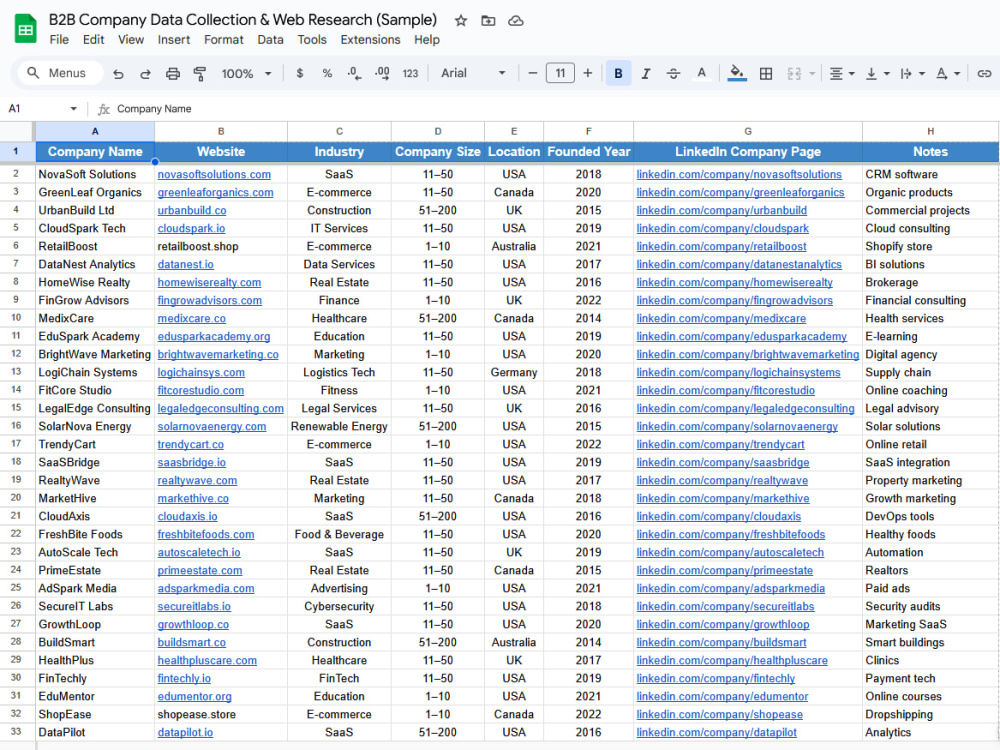Screen dimensions: 1000x750
Task: Star this spreadsheet document
Action: pyautogui.click(x=460, y=20)
